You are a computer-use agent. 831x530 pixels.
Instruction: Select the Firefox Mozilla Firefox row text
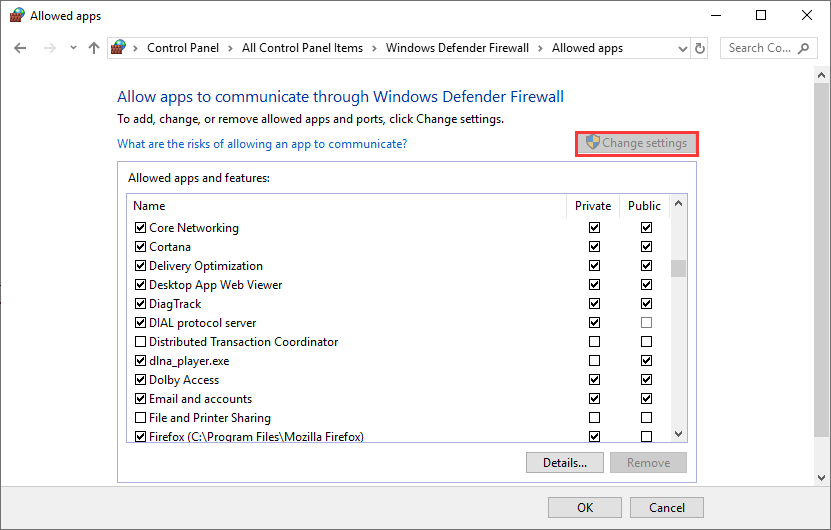click(x=257, y=437)
